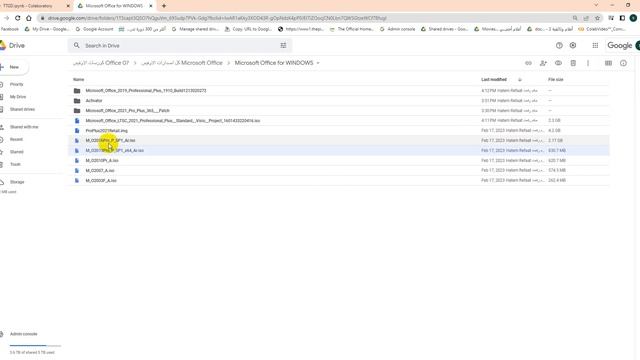
Task: Open Drive search options filter icon
Action: (x=283, y=45)
